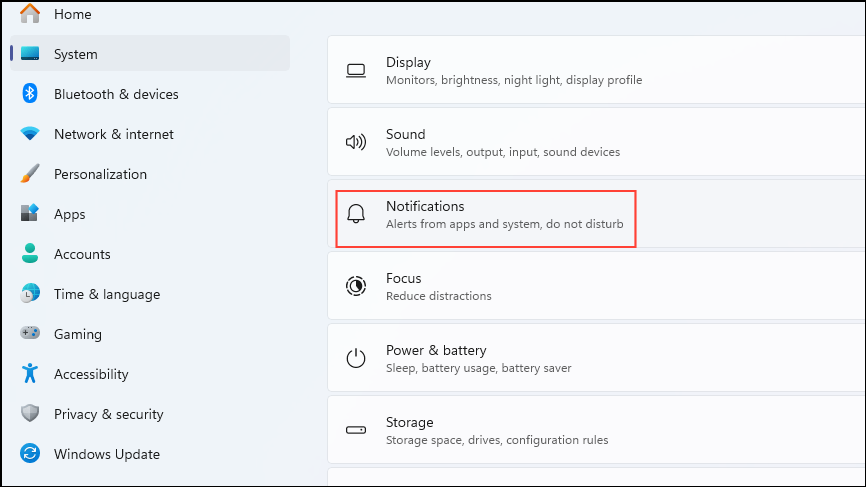Viewport: 866px width, 487px height.
Task: Click 'Reduce distractions' description text
Action: coord(439,296)
